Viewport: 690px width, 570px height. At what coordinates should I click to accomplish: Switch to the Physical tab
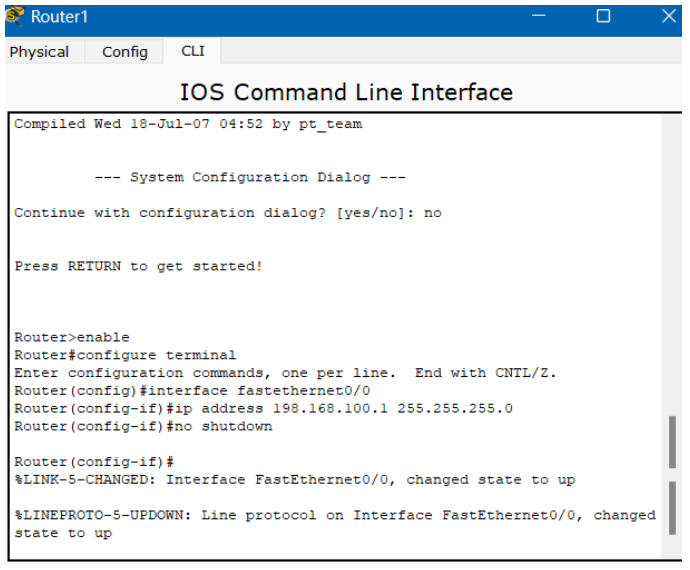tap(39, 52)
